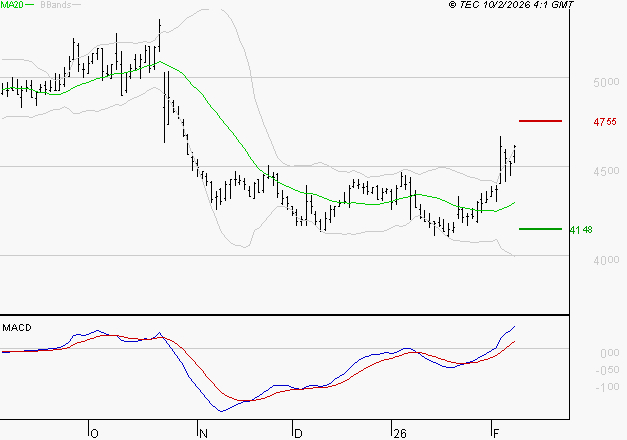The width and height of the screenshot is (627, 440).
Task: Click the 4000 price axis label
Action: point(606,260)
